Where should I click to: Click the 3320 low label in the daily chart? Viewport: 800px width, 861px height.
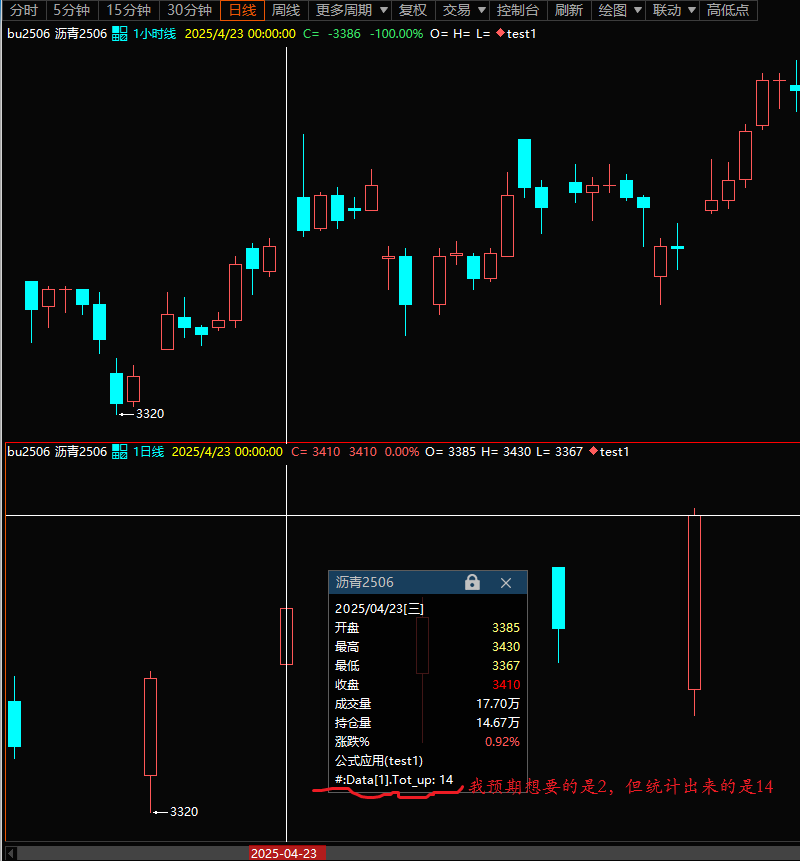(184, 812)
